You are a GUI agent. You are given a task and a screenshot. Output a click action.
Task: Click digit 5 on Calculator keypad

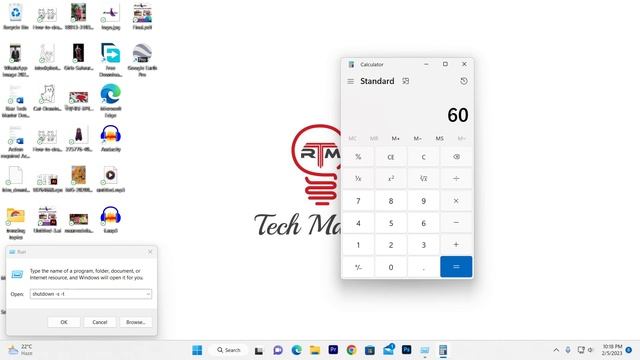391,223
